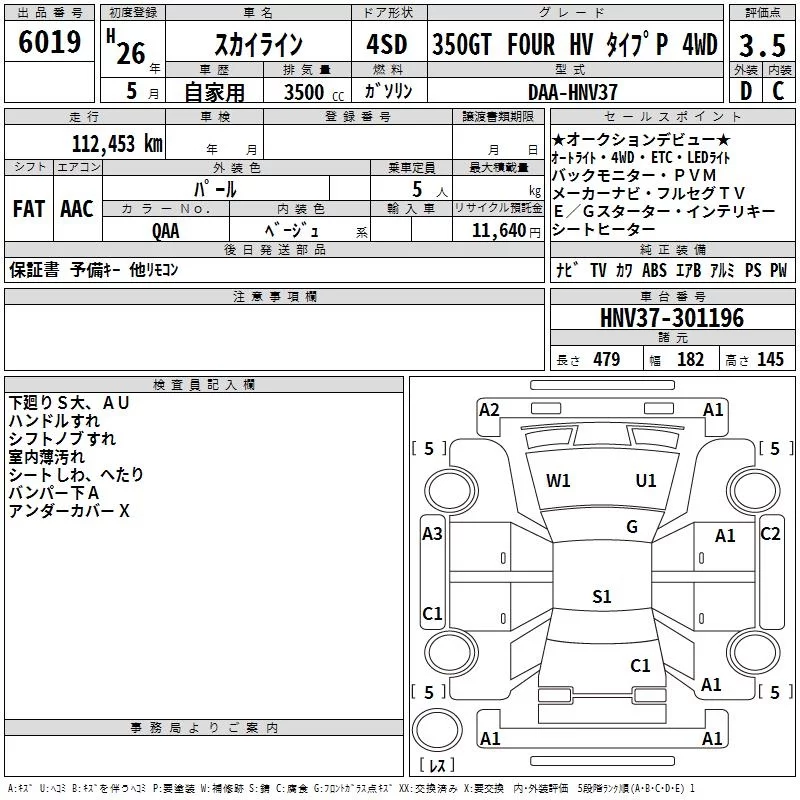
Task: Click the displacement value 3500 cc
Action: tap(314, 92)
